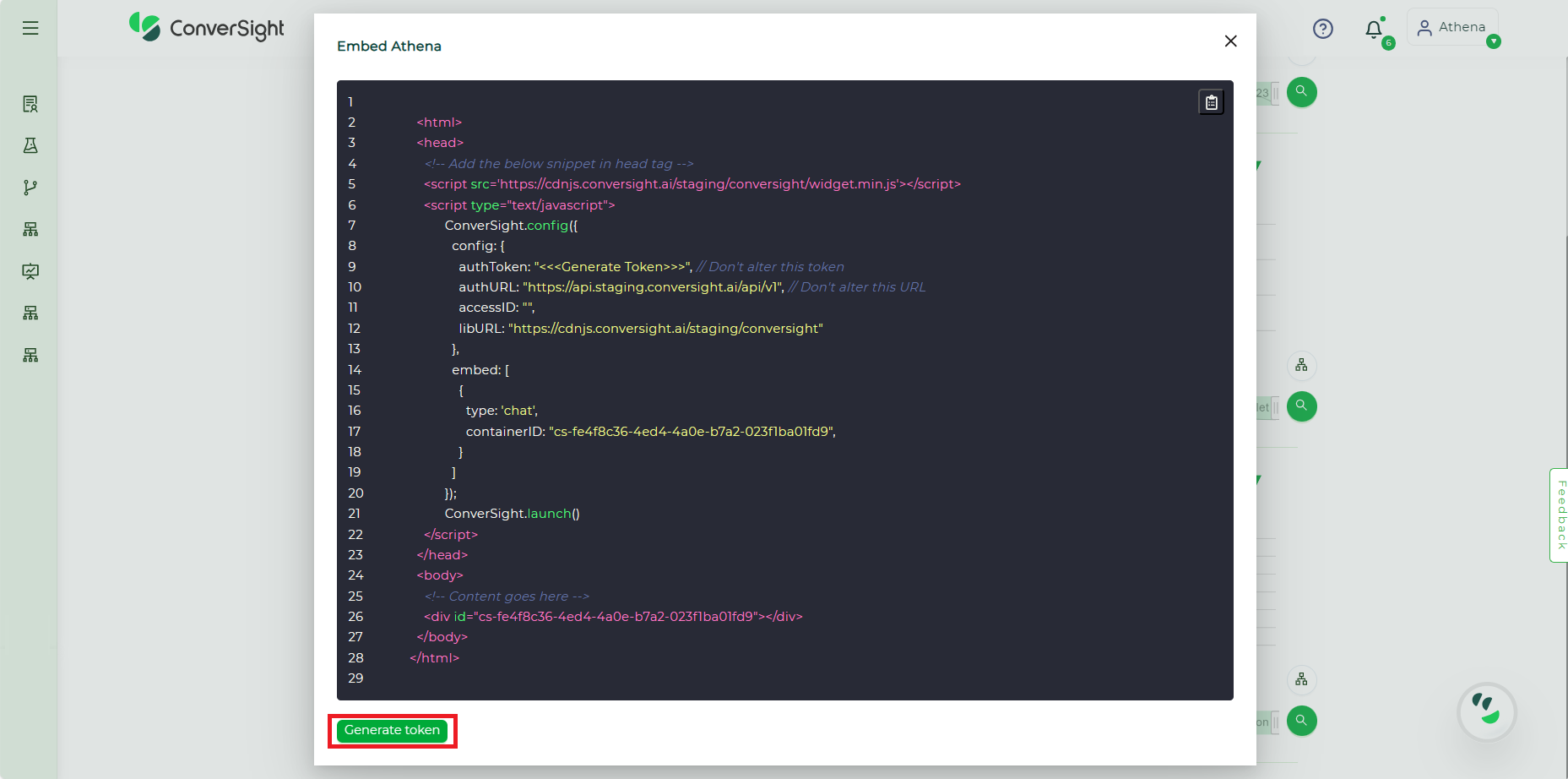This screenshot has width=1568, height=779.
Task: Open the hamburger menu in the header
Action: point(30,28)
